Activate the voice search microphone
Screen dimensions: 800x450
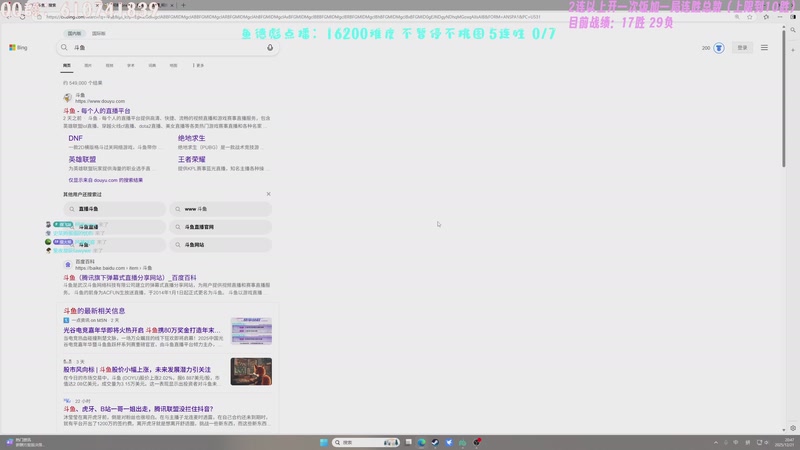point(270,47)
